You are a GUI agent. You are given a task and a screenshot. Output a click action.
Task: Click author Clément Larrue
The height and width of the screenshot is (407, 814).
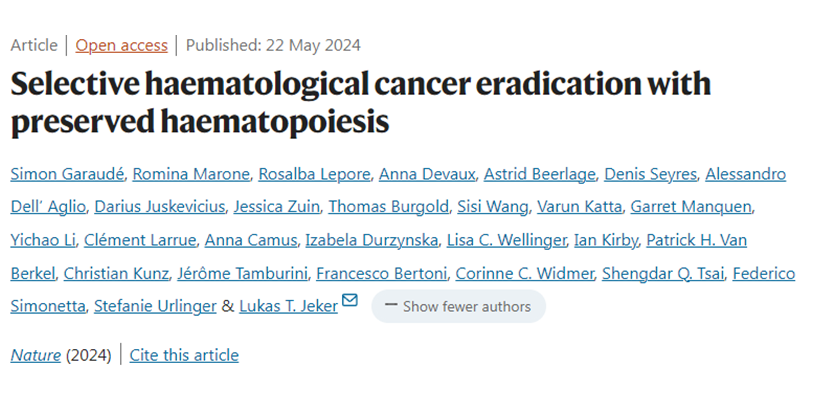coord(139,240)
